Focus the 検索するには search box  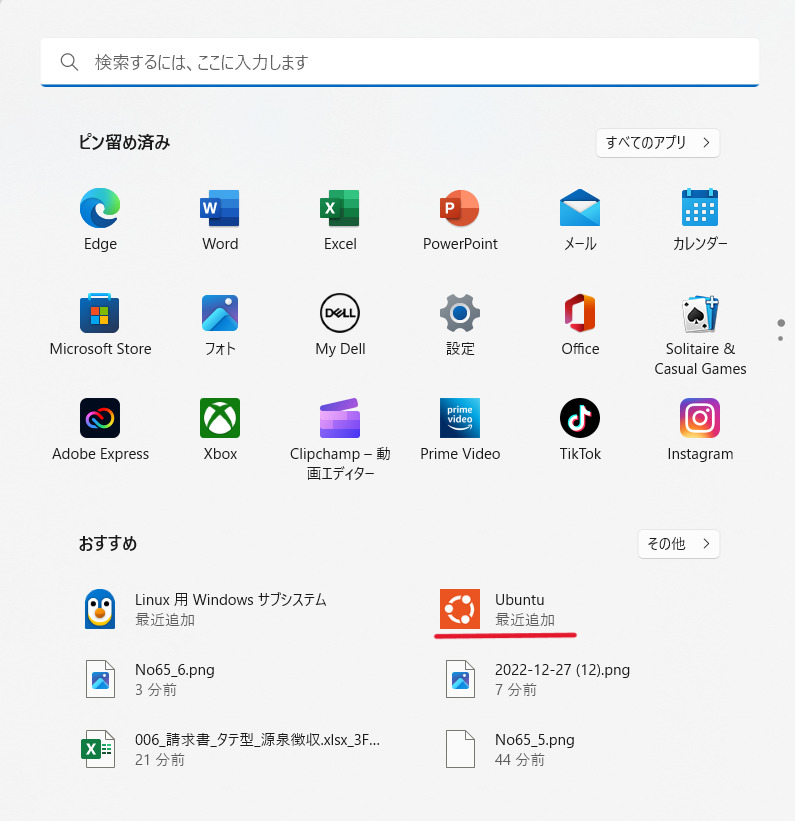pyautogui.click(x=400, y=62)
